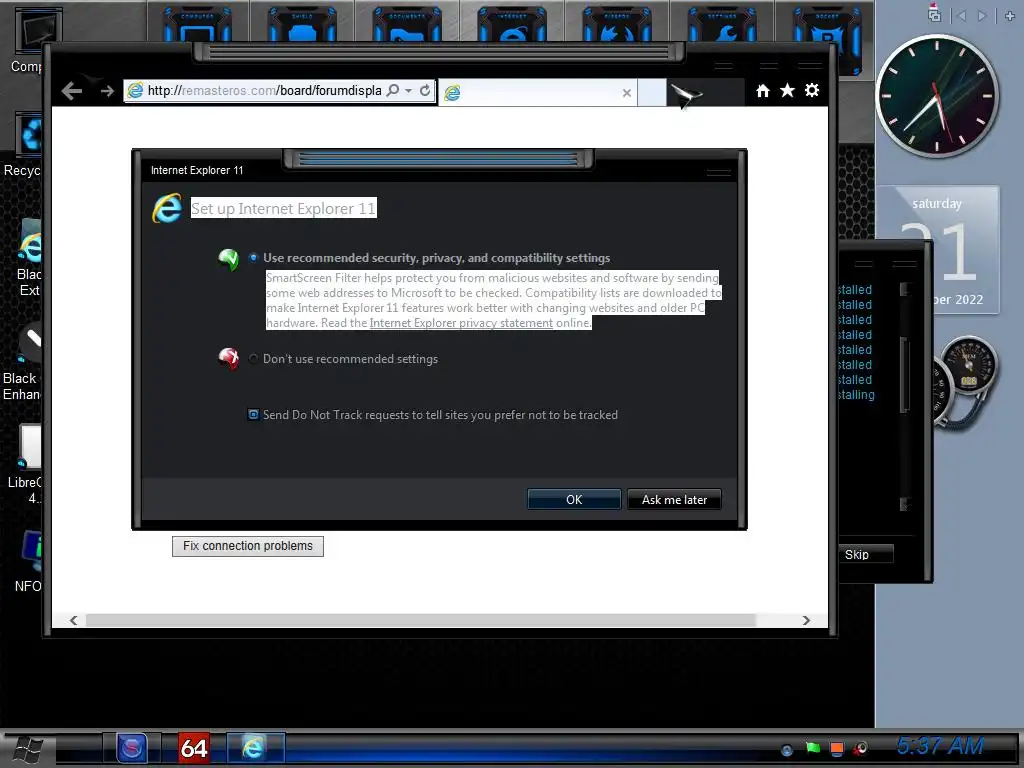Click the purple S app in taskbar
Viewport: 1024px width, 768px height.
tap(131, 748)
